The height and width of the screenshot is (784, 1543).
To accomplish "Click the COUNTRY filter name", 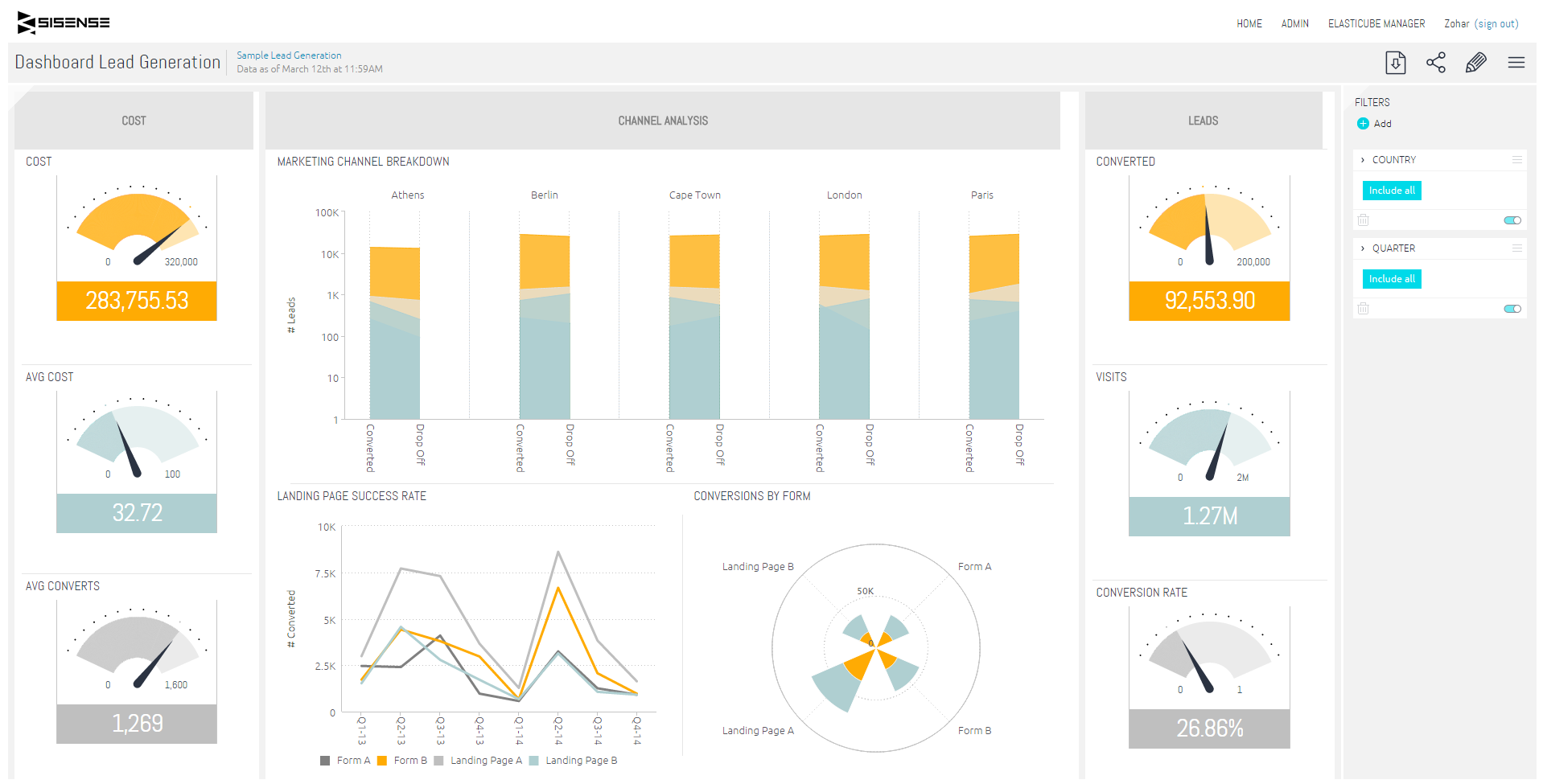I will click(1394, 160).
